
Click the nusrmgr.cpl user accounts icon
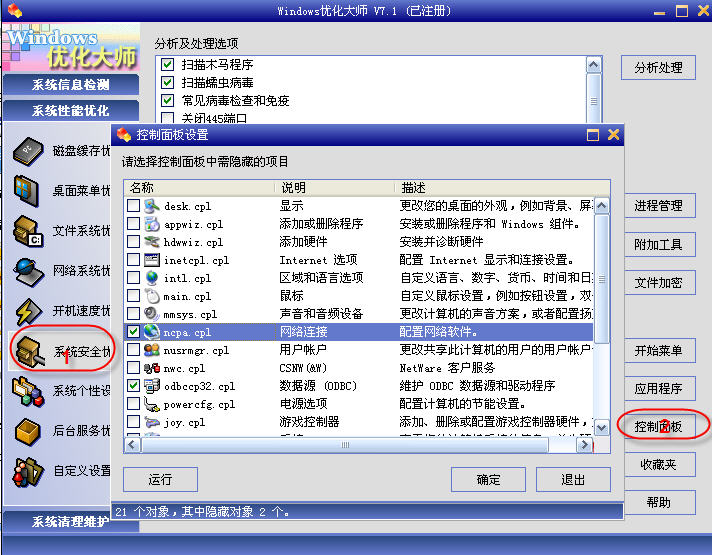coord(152,350)
